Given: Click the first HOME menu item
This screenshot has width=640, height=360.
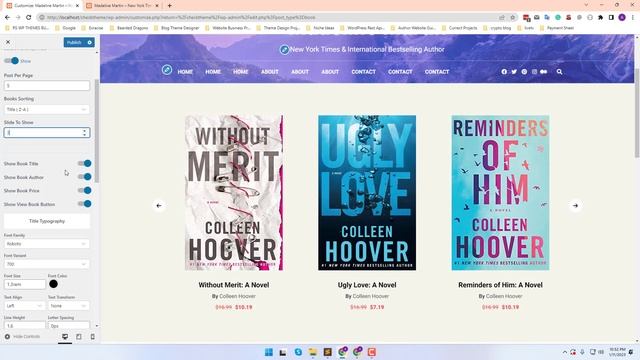Looking at the screenshot, I should point(185,72).
